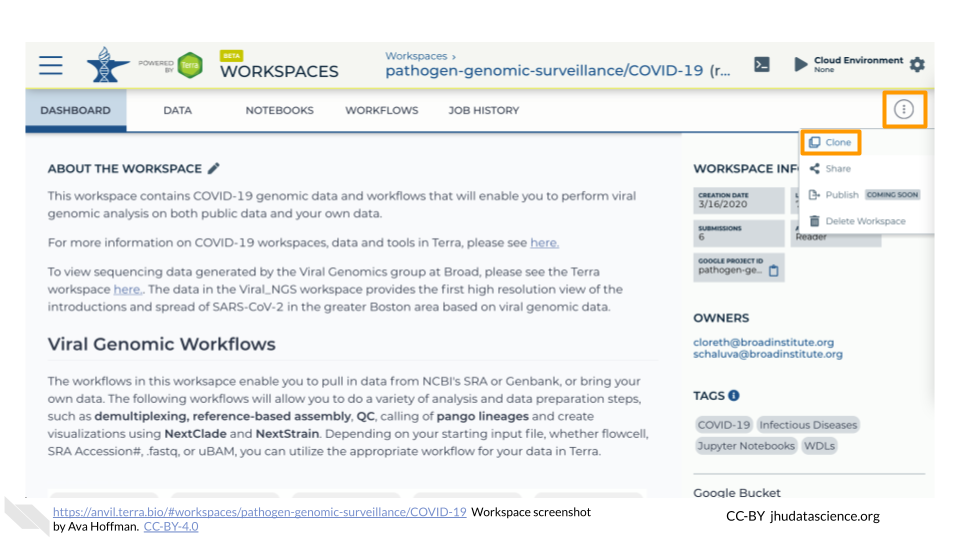Click the green Terra hexagon logo
960x540 pixels.
point(190,65)
